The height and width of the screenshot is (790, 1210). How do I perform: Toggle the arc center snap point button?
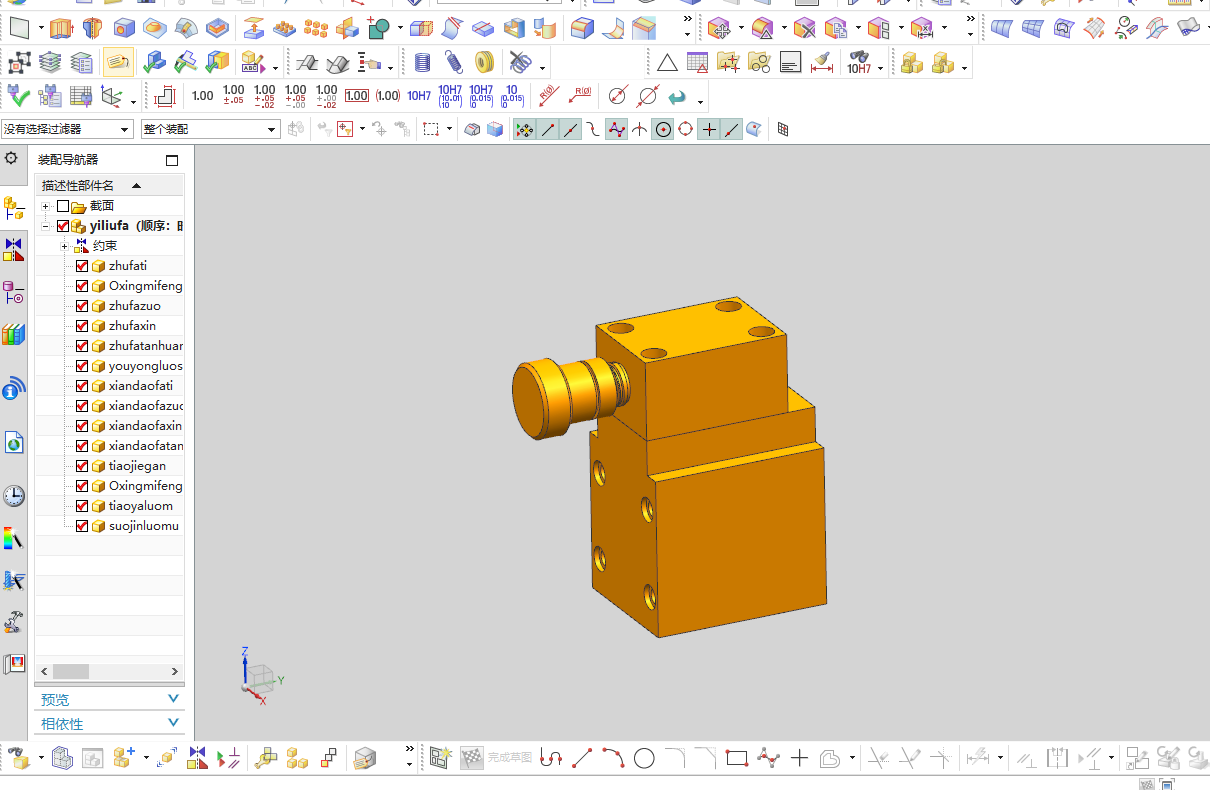coord(663,129)
